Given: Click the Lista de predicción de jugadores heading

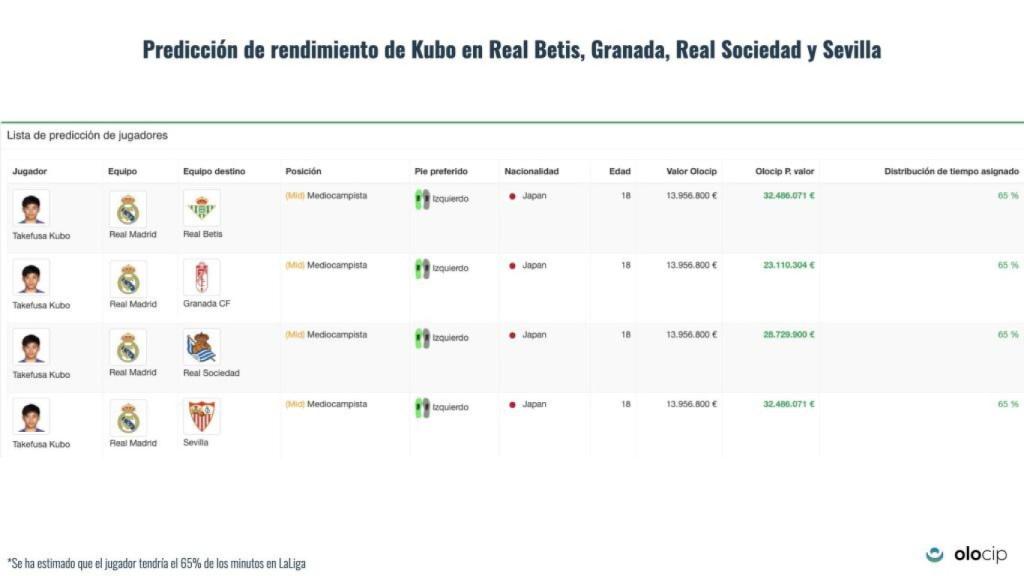Looking at the screenshot, I should click(87, 135).
